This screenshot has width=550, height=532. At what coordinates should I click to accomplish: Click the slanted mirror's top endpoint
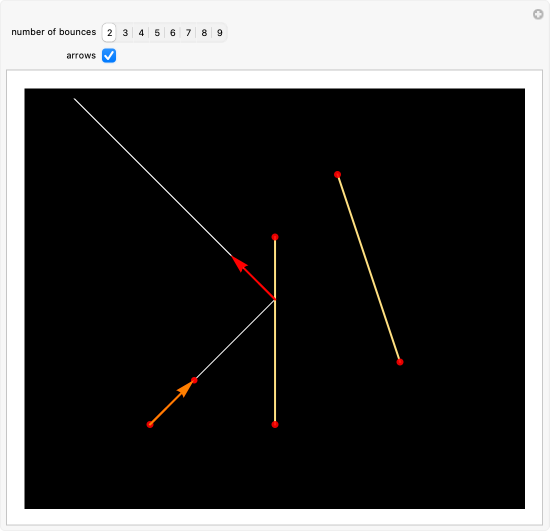tap(337, 174)
